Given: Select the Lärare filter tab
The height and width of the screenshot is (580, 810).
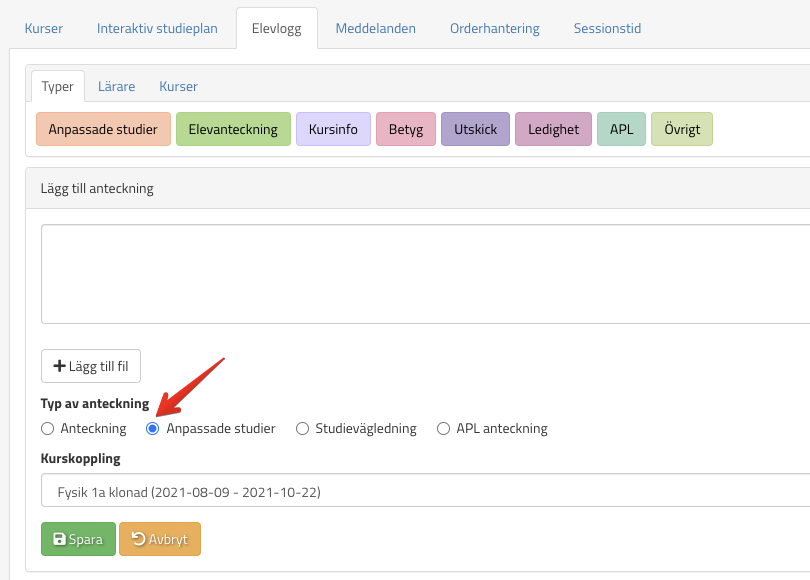Looking at the screenshot, I should click(x=116, y=86).
